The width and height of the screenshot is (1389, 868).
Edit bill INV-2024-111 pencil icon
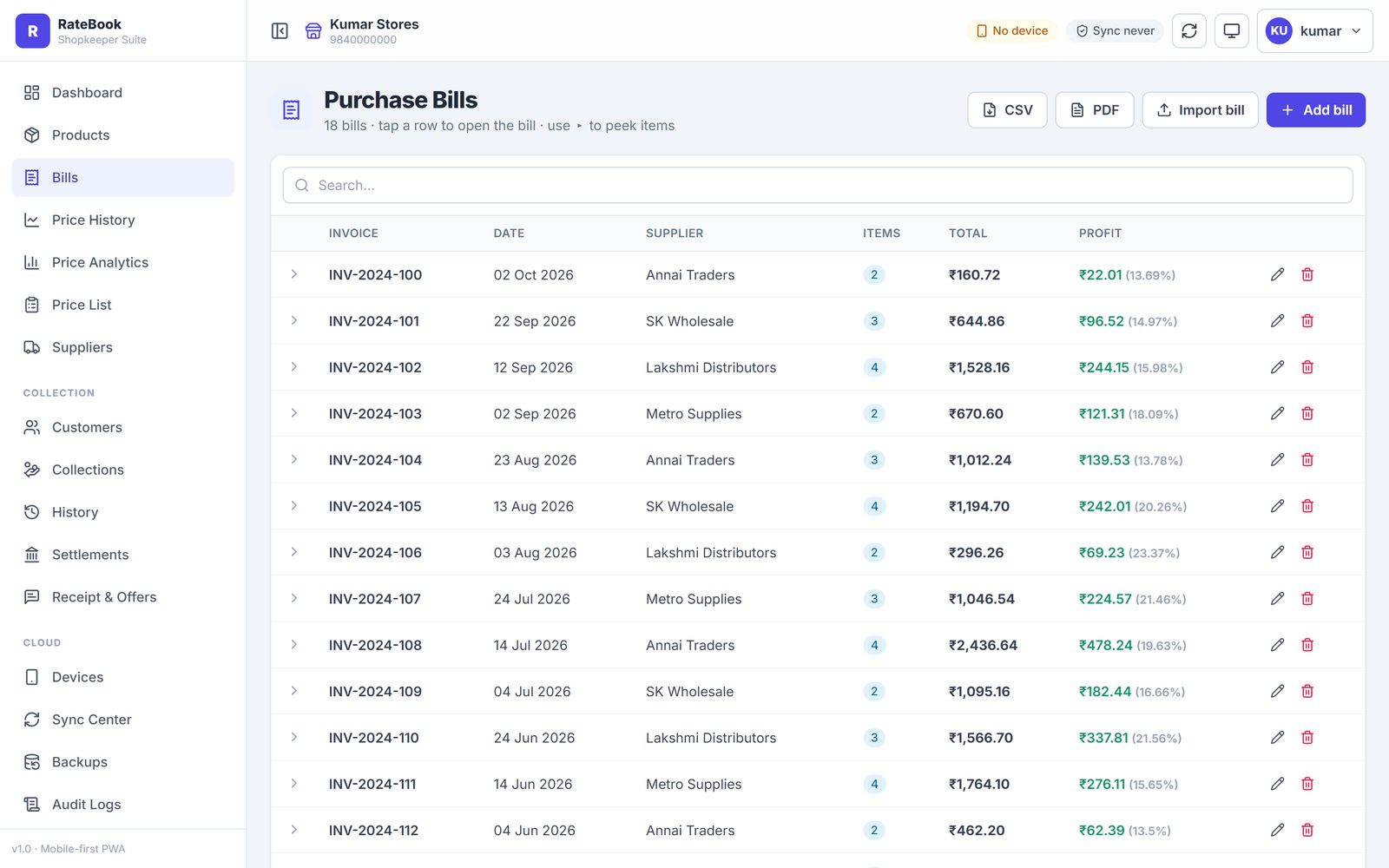pos(1277,784)
